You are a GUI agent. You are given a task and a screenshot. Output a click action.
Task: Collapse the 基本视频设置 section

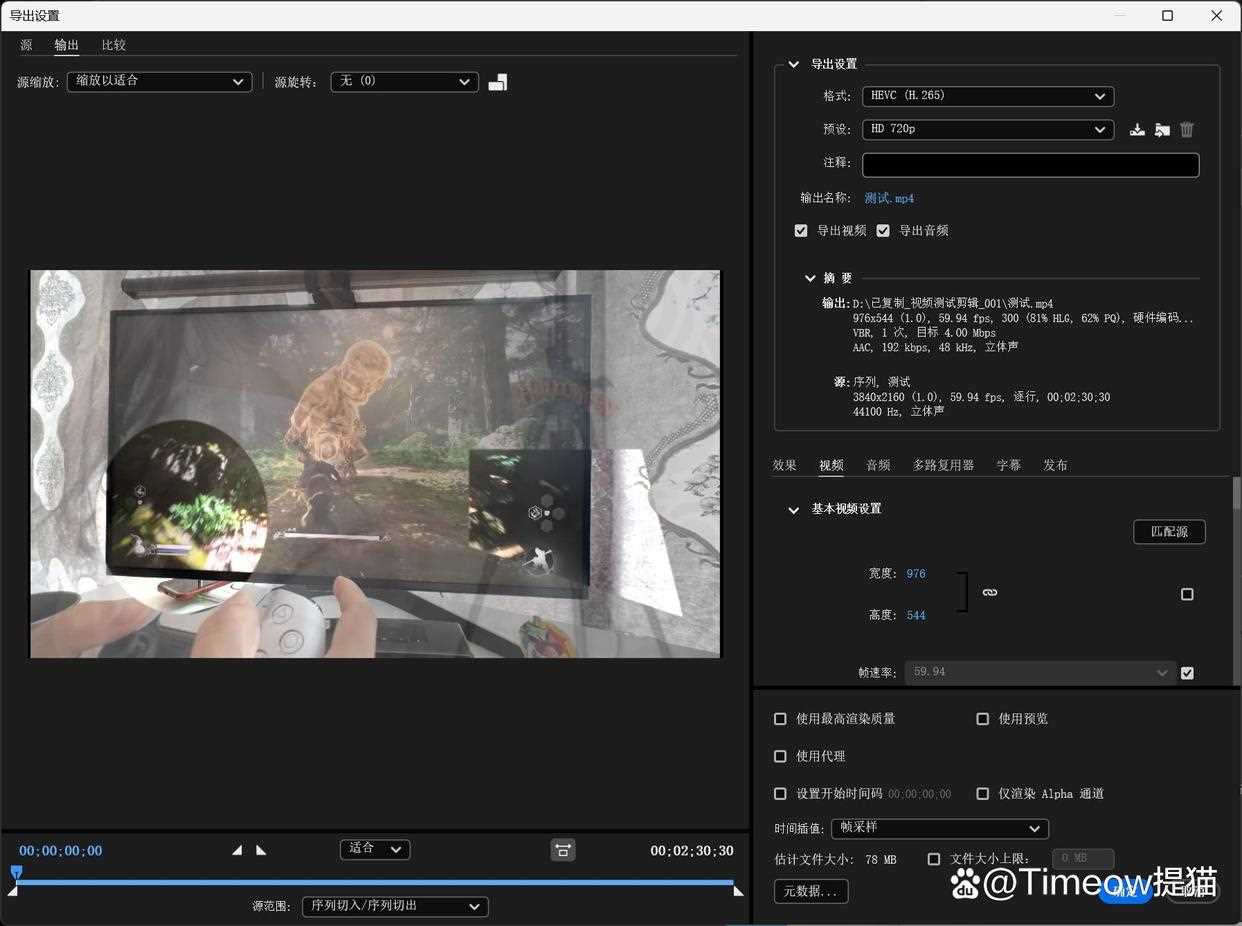pyautogui.click(x=794, y=510)
